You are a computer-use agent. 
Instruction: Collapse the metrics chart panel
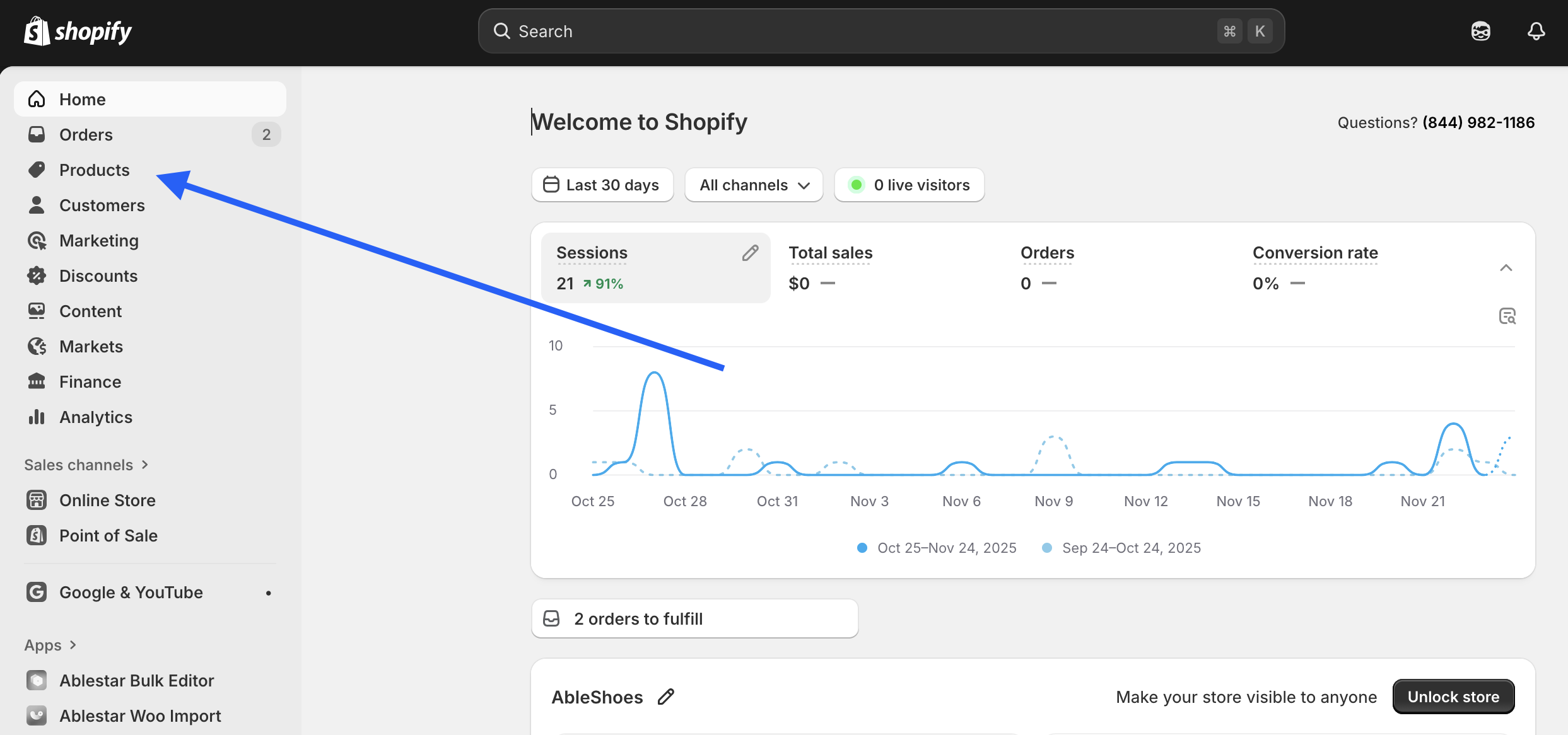pyautogui.click(x=1506, y=268)
